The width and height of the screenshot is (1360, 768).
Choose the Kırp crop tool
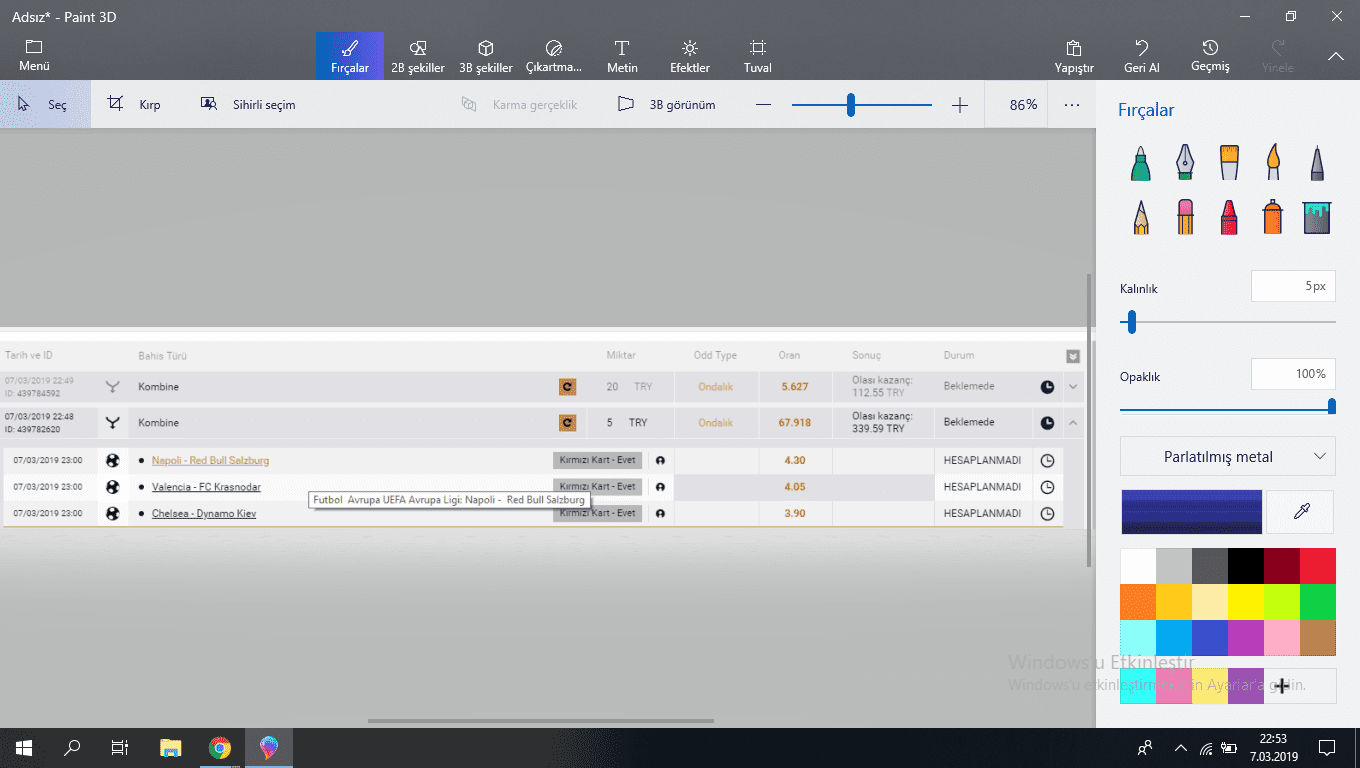click(x=134, y=104)
